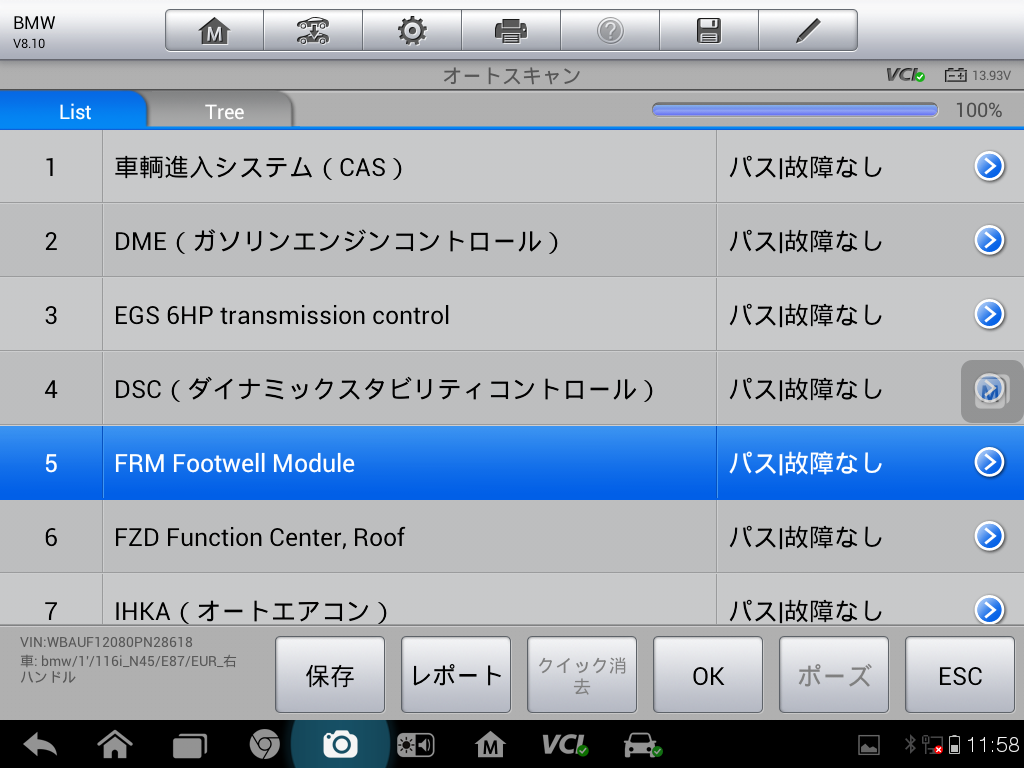The height and width of the screenshot is (768, 1024).
Task: Click the クイック消去 button
Action: pos(582,675)
